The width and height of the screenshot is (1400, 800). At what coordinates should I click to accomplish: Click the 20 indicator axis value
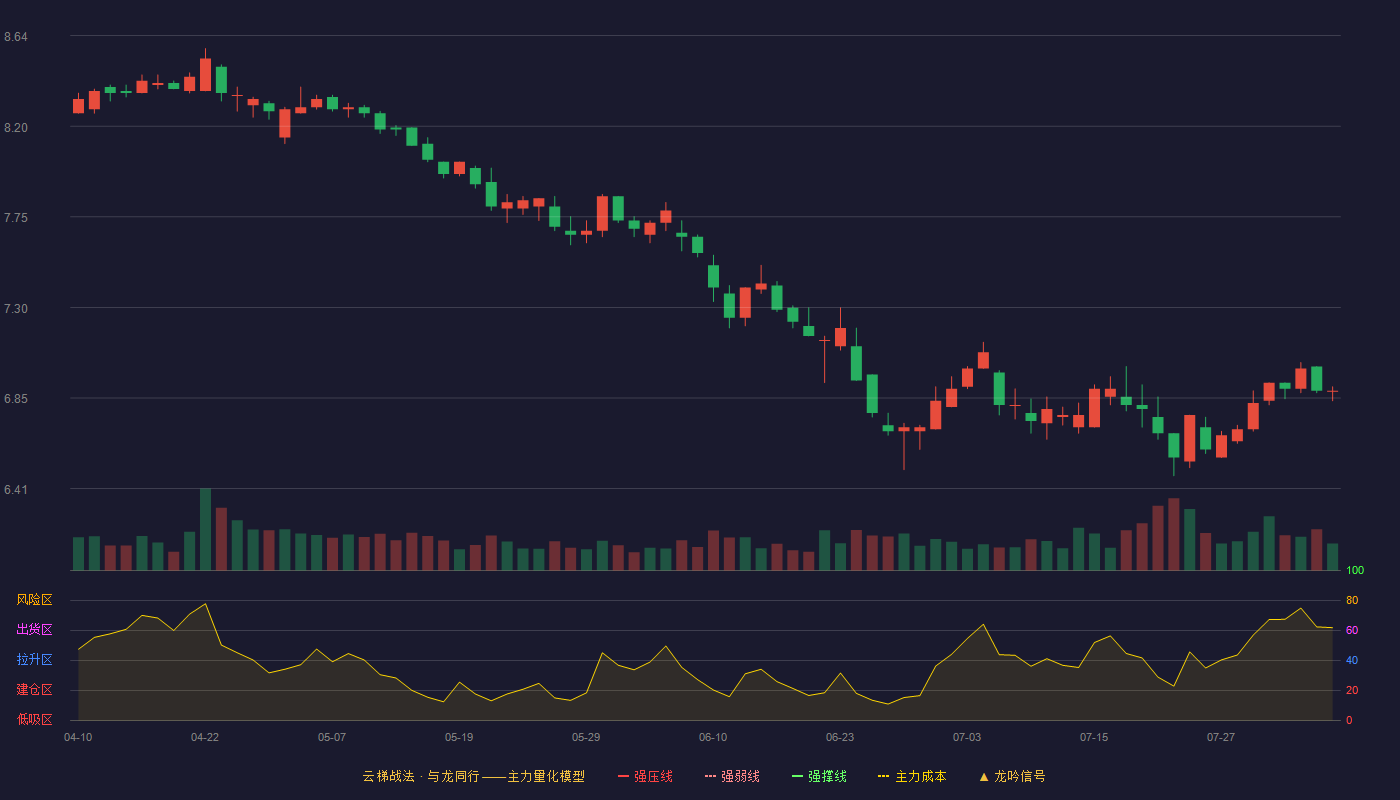[1352, 690]
